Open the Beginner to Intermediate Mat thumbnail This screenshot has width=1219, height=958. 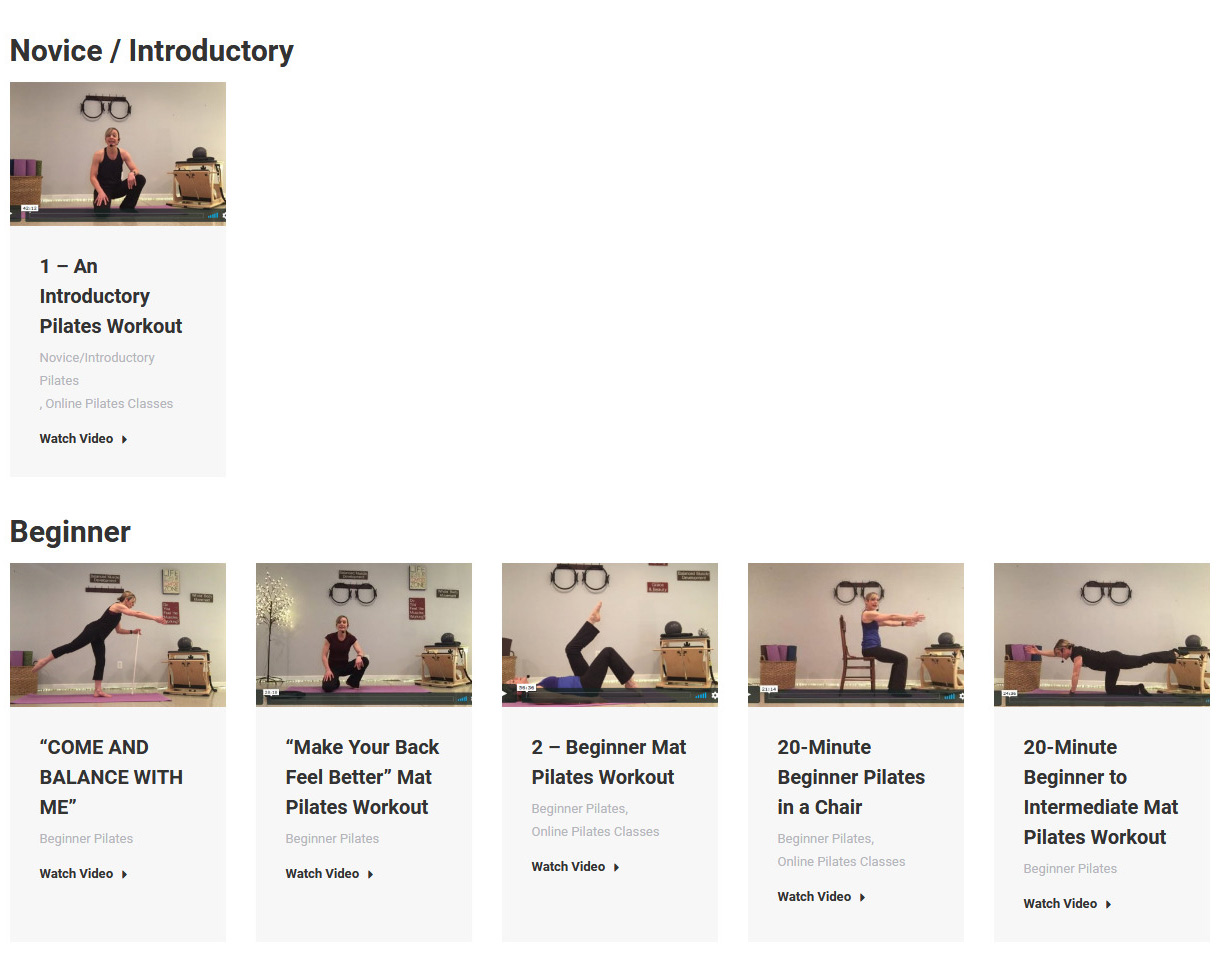tap(1102, 635)
